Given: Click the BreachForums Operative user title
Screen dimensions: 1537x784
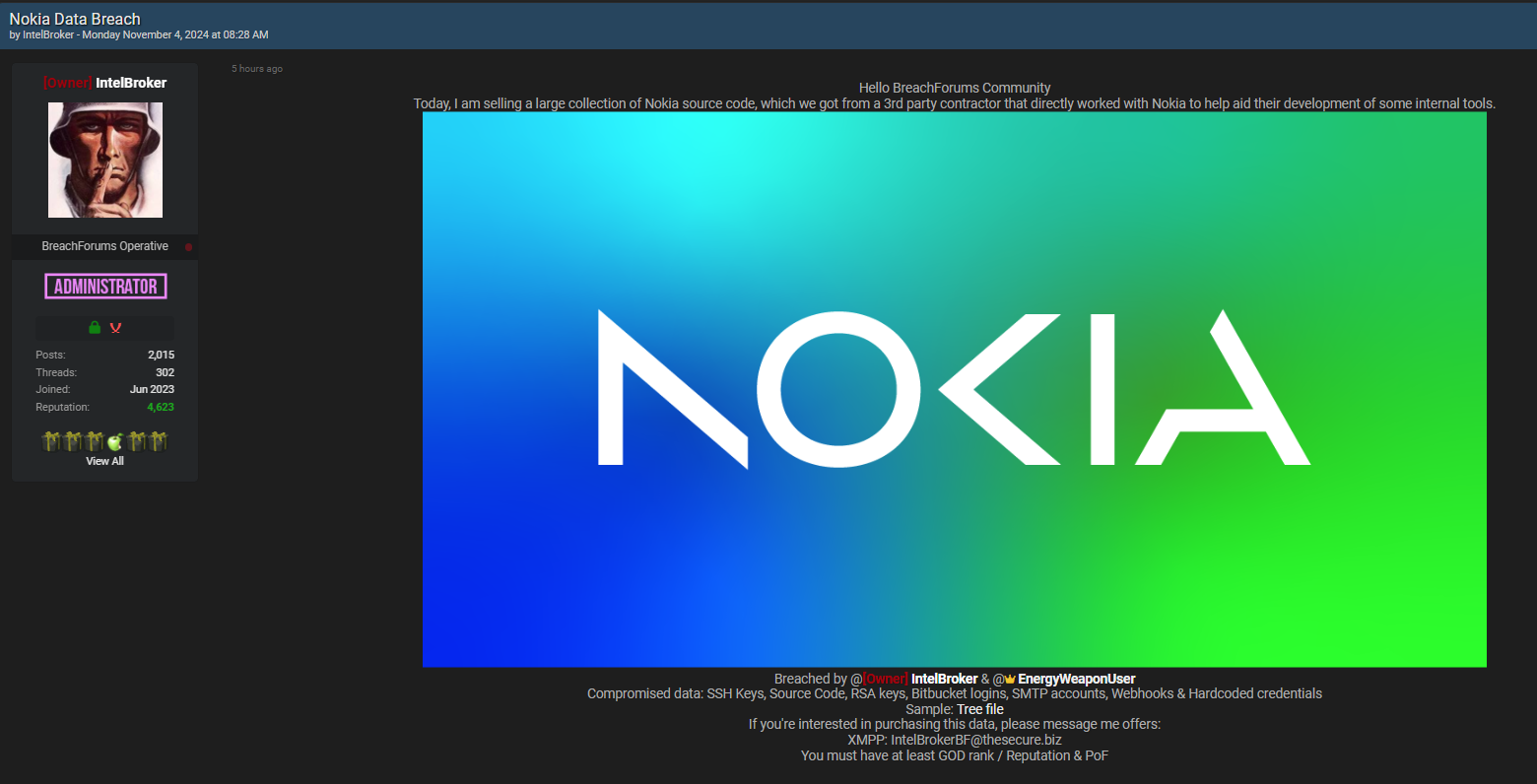Looking at the screenshot, I should click(104, 246).
